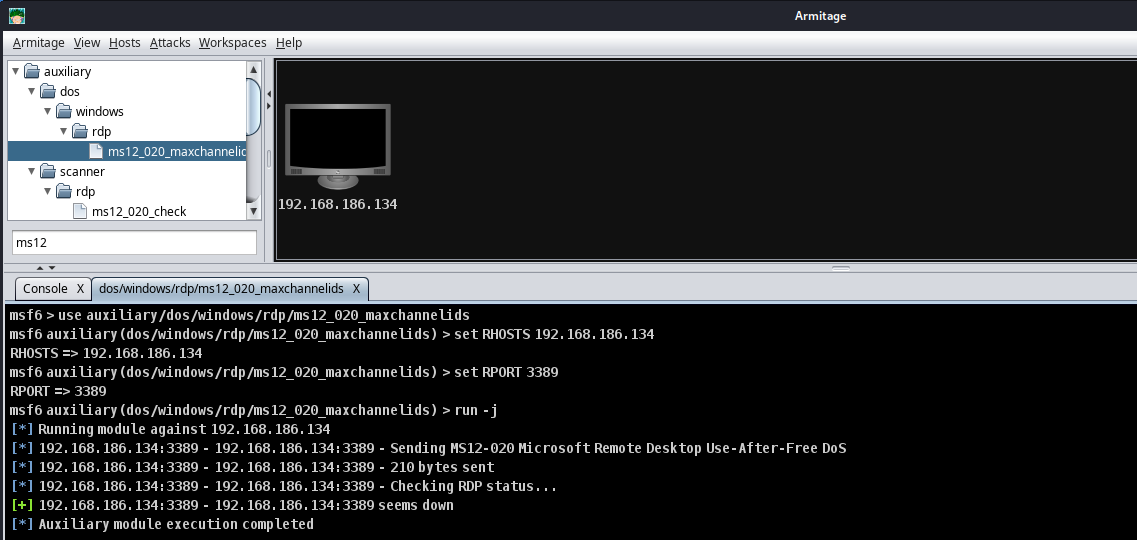Image resolution: width=1137 pixels, height=540 pixels.
Task: Click the module tree scrollbar thumb
Action: 254,107
